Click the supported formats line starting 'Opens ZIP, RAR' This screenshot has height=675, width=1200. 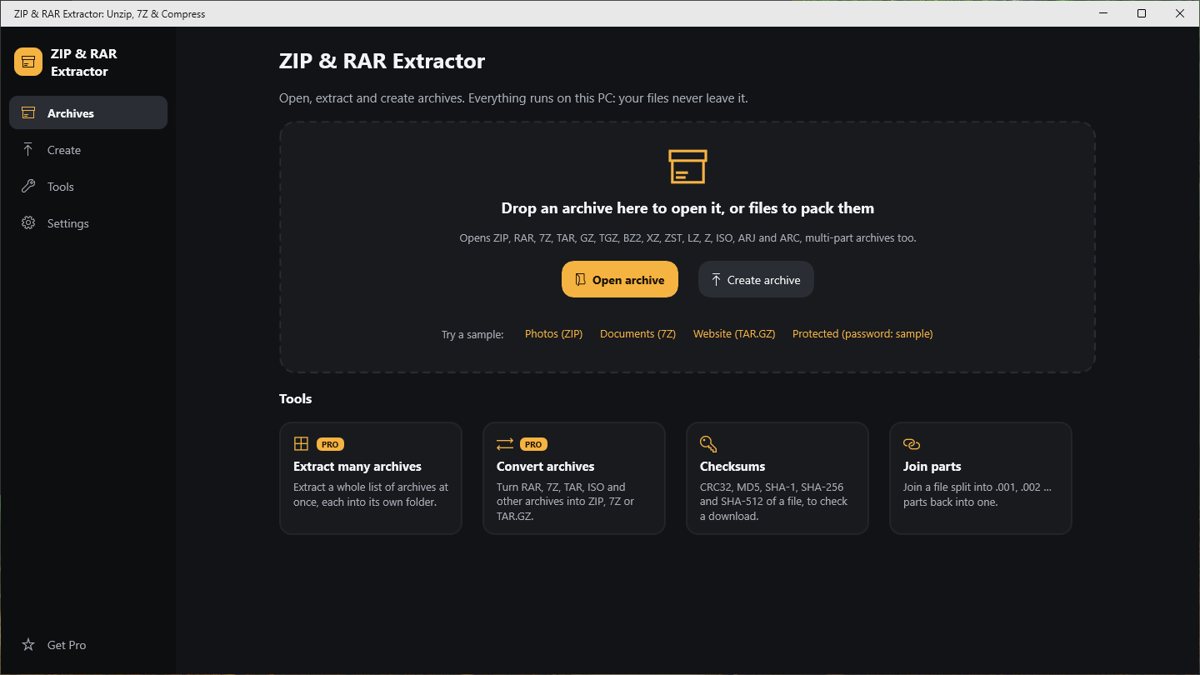[688, 238]
